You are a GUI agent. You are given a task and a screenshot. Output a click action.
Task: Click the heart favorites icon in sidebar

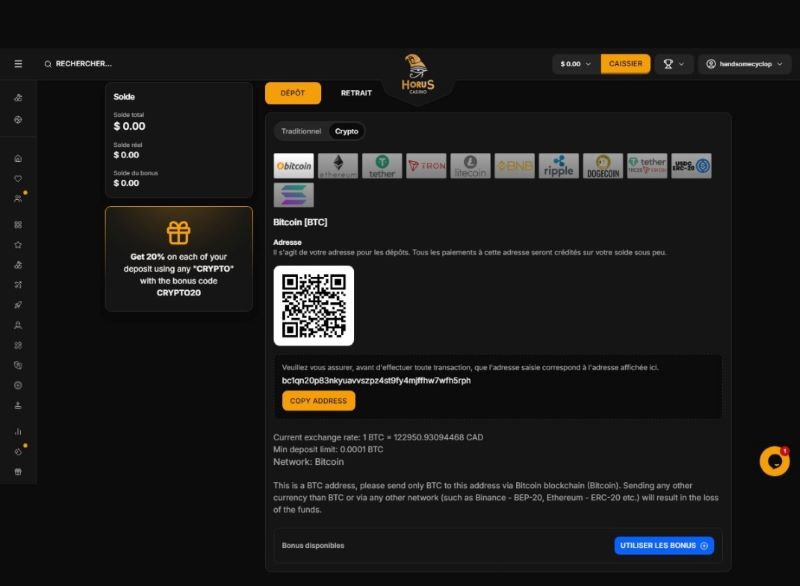[x=18, y=179]
